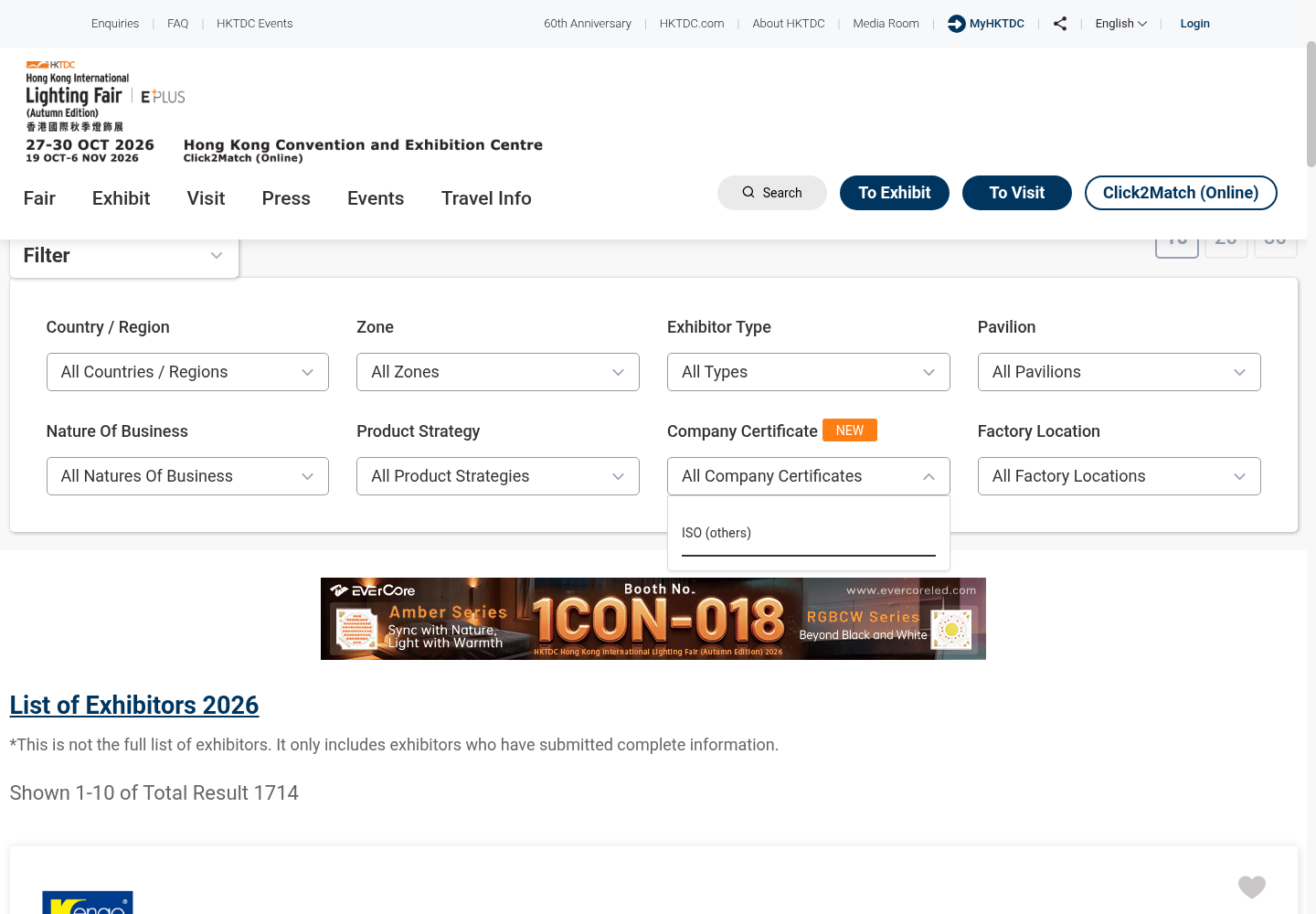
Task: Open the Fair menu
Action: coord(39,198)
